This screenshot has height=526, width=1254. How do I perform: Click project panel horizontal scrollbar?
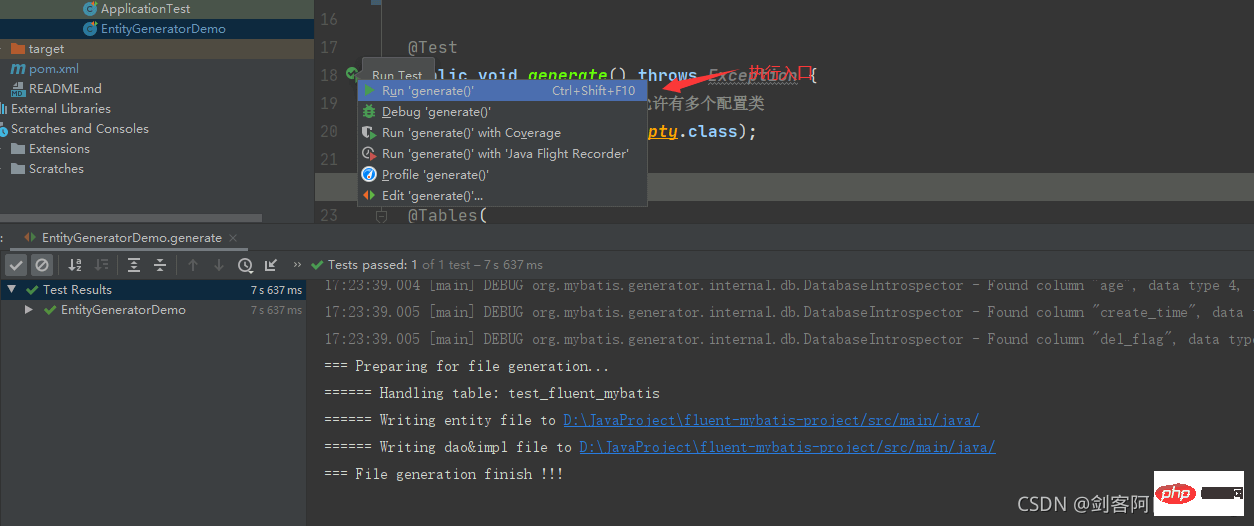[x=130, y=218]
